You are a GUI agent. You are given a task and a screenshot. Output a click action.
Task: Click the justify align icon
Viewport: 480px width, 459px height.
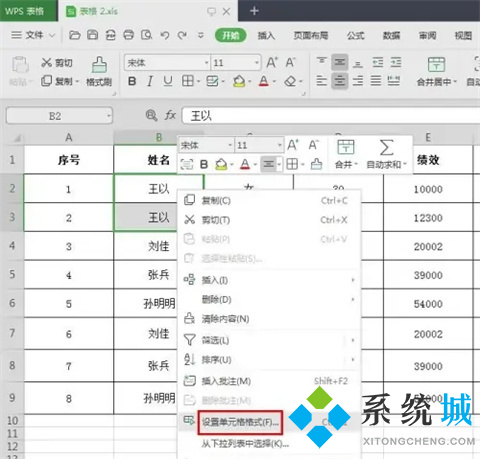(x=376, y=81)
